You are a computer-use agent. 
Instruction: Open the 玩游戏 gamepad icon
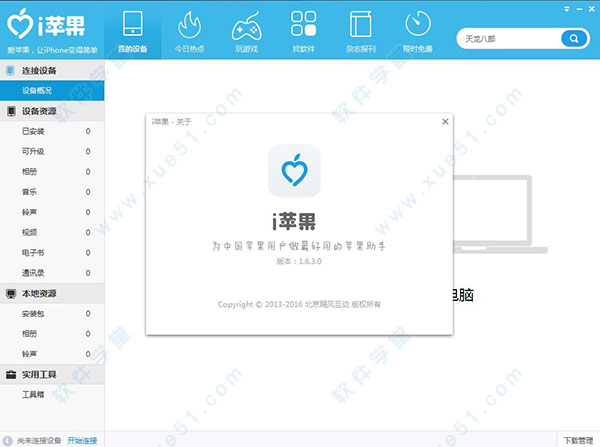[246, 26]
